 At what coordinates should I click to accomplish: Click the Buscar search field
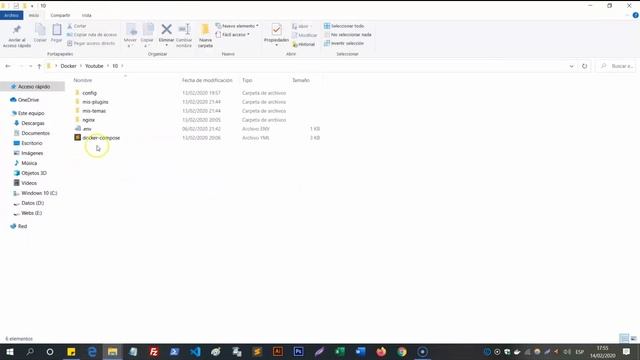pos(617,66)
